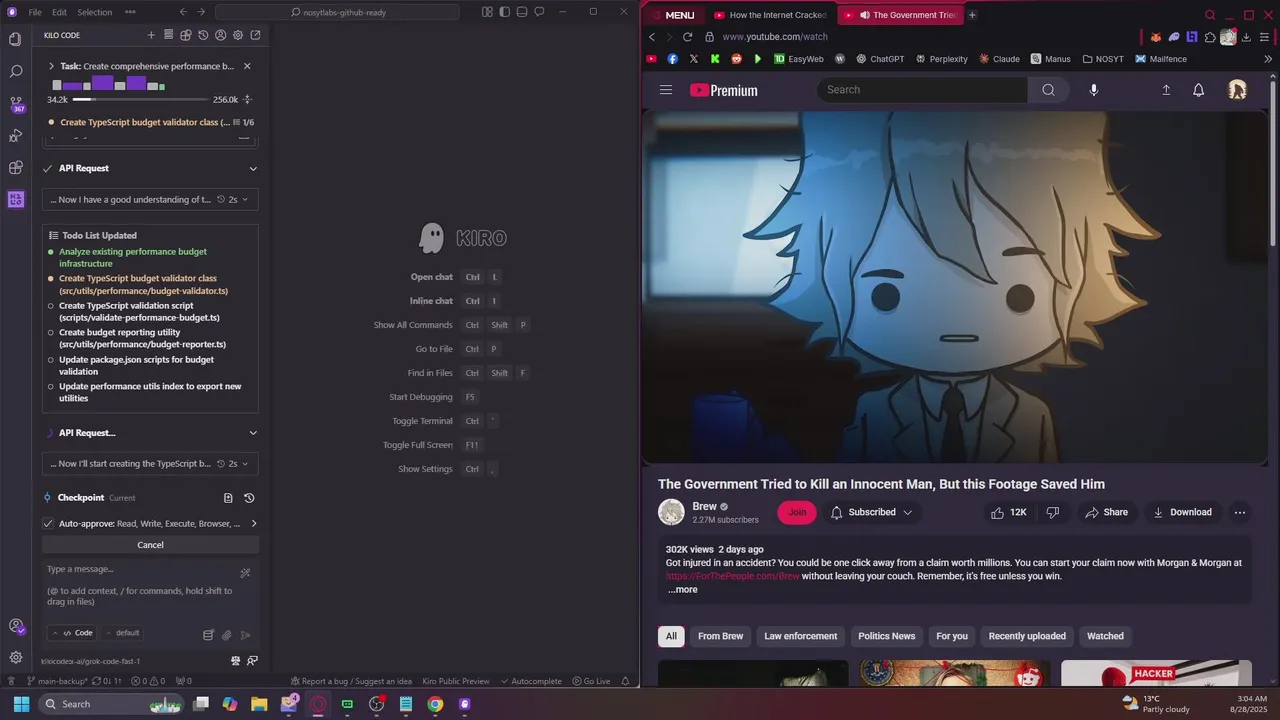
Task: Open the File menu in Kiro
Action: click(x=35, y=12)
